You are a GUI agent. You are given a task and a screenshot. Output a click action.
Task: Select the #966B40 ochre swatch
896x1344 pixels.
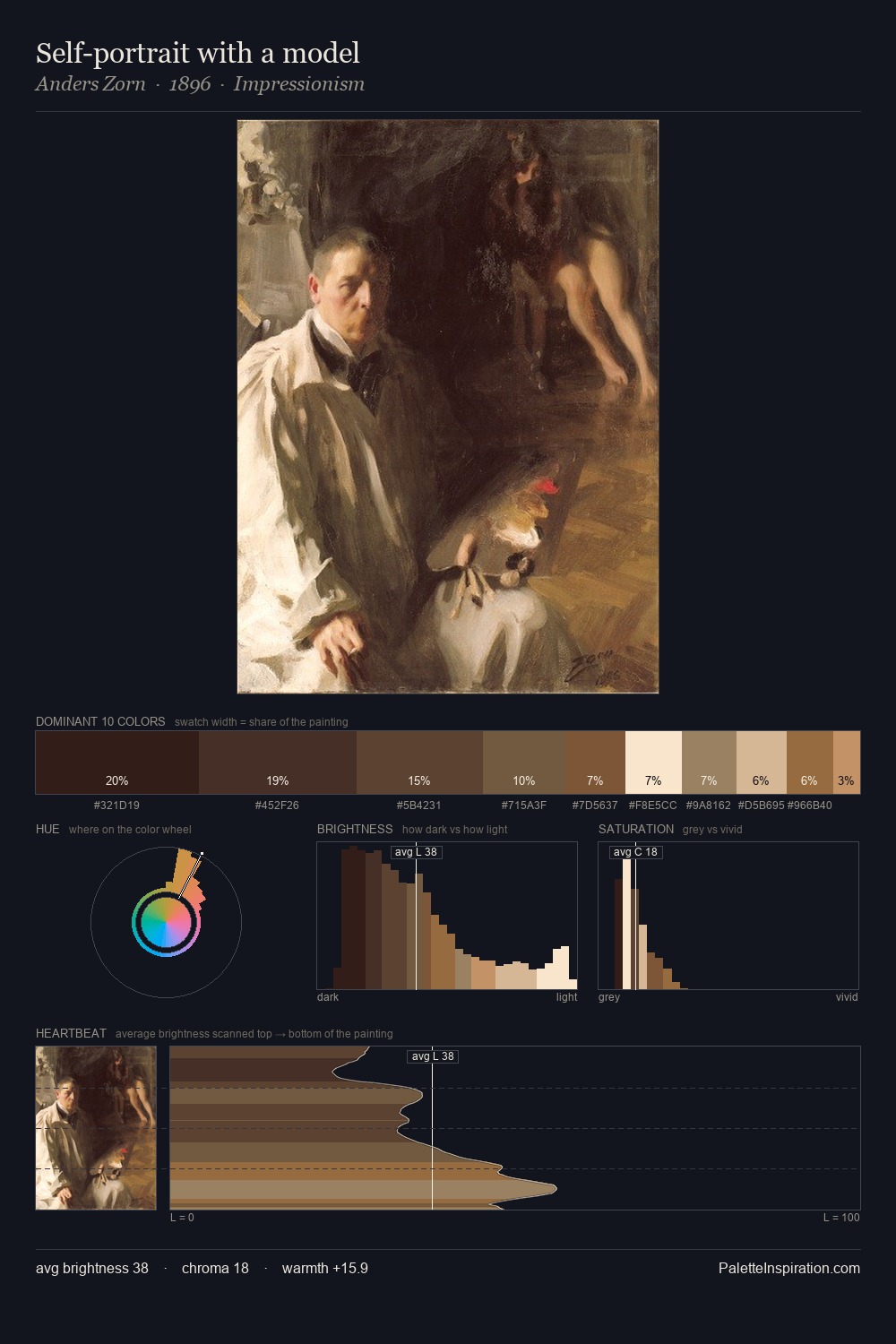809,762
